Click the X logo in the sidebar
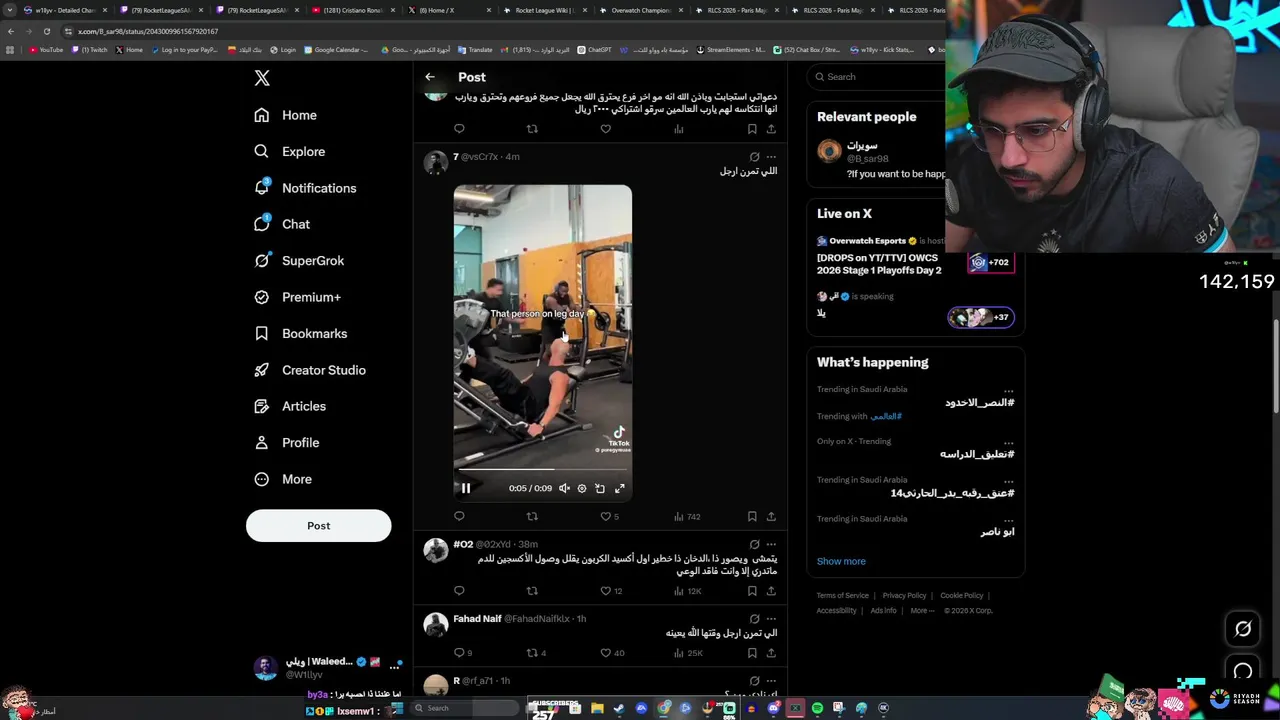This screenshot has height=720, width=1280. click(262, 78)
